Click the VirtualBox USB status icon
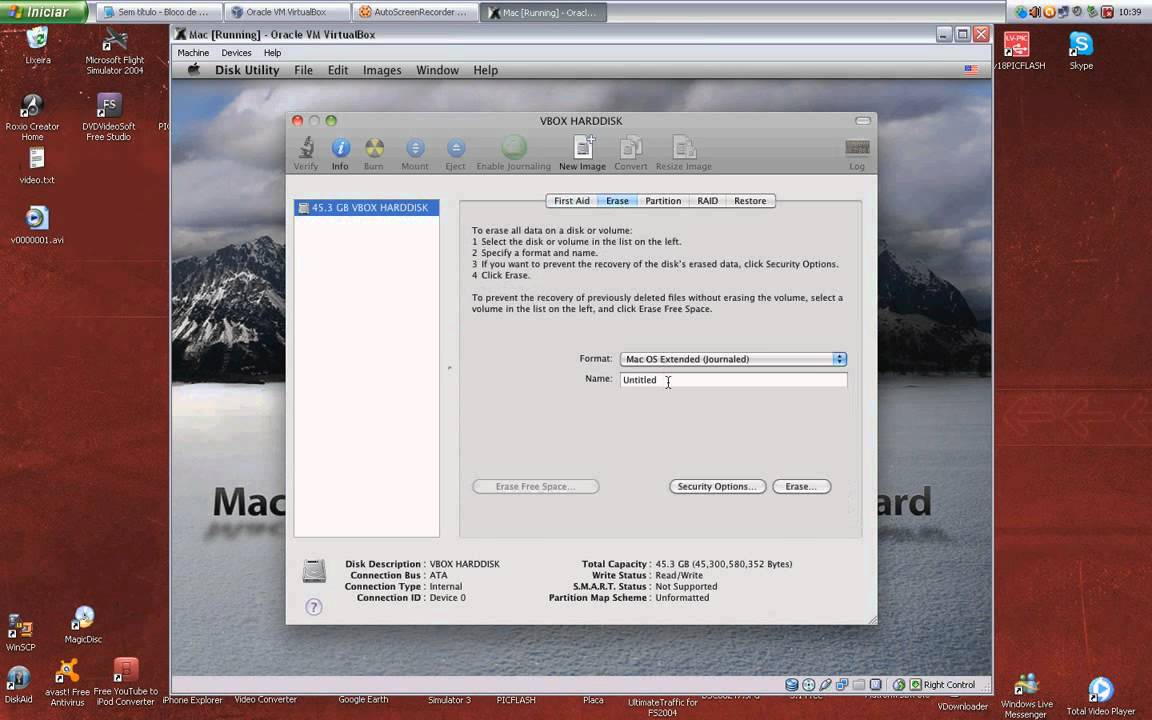This screenshot has width=1152, height=720. click(825, 685)
